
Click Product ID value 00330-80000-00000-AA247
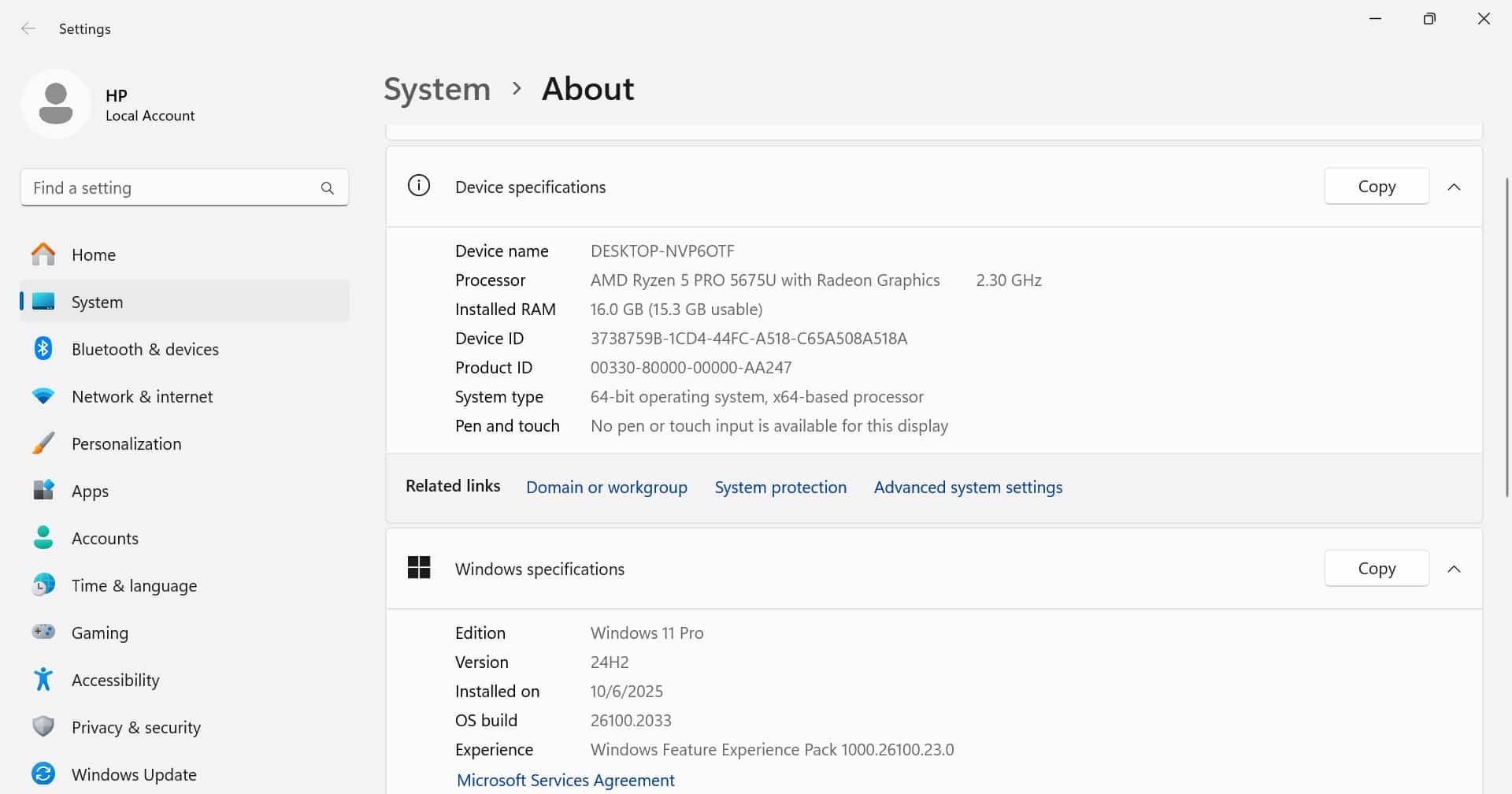(691, 368)
